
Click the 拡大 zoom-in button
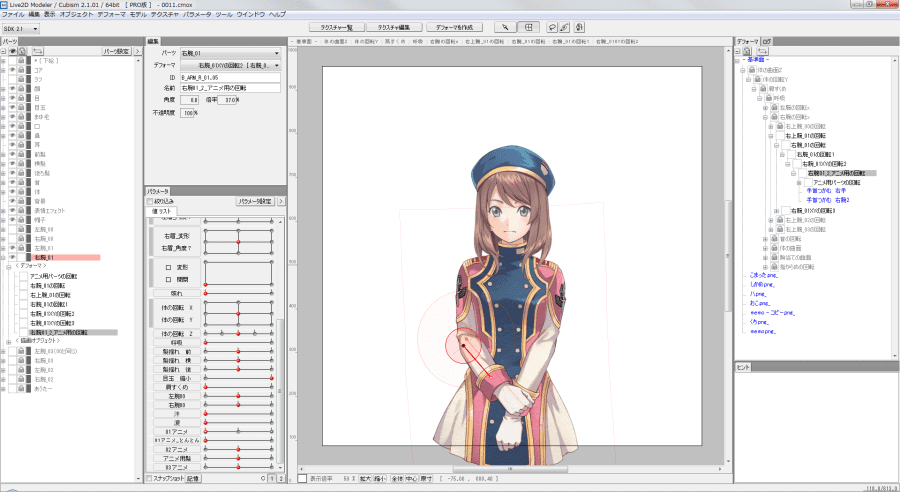coord(366,478)
